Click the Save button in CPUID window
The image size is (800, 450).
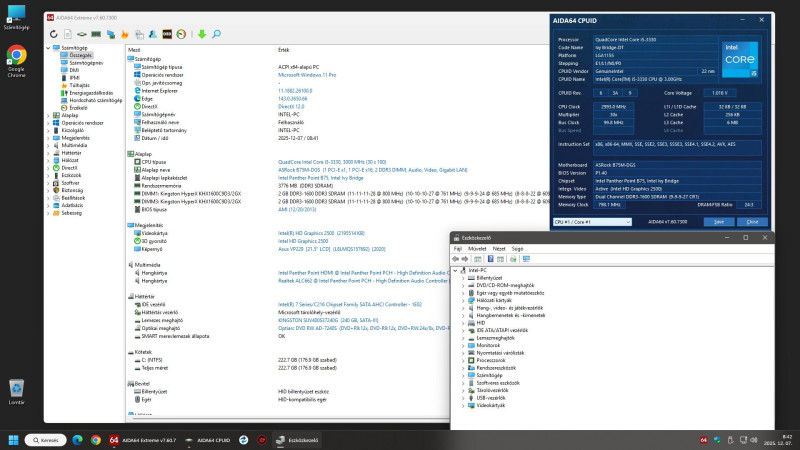pos(719,222)
